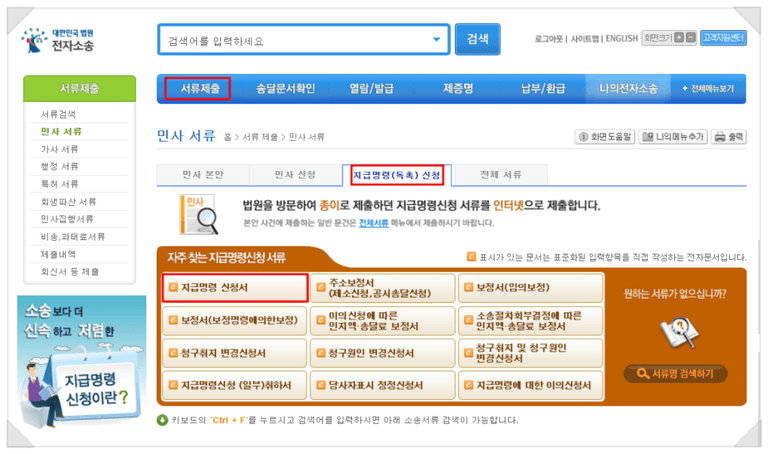Select 가사 서류 in left sidebar

(60, 149)
